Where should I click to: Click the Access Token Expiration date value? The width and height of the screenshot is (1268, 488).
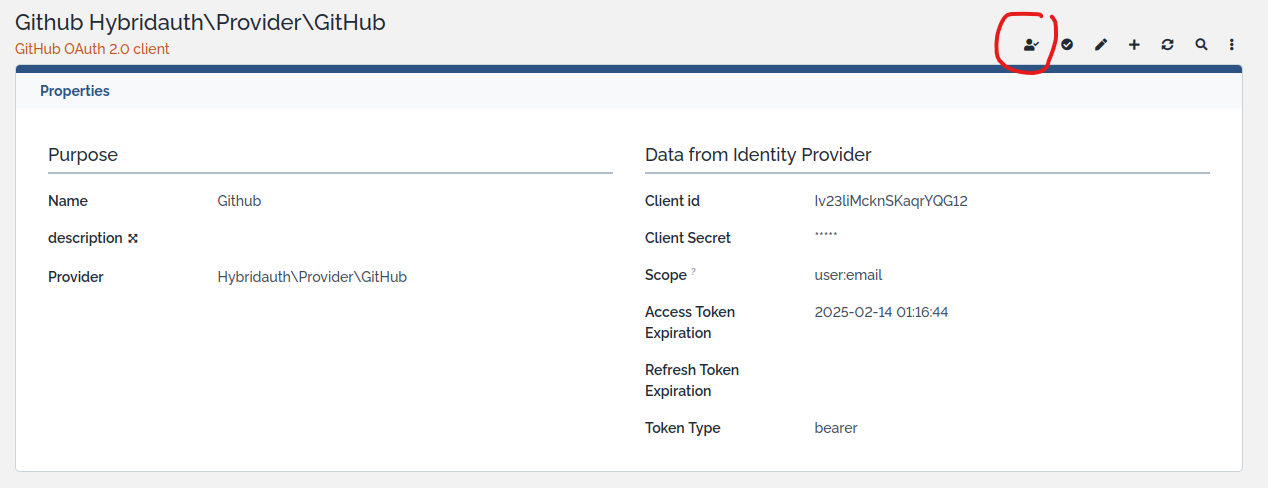pos(881,312)
